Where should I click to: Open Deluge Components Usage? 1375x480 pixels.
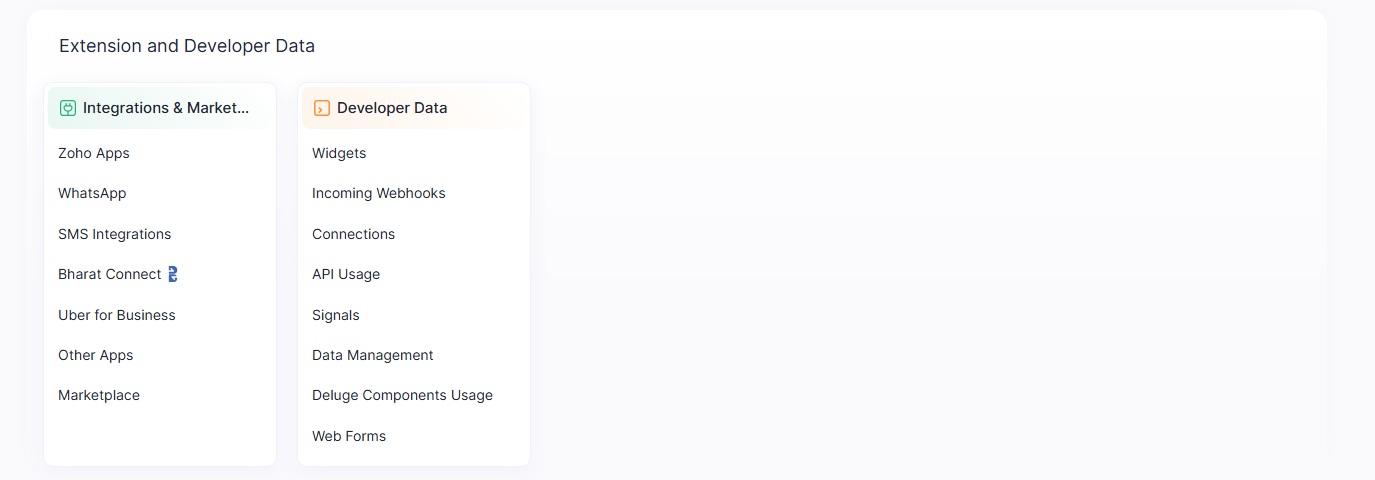pos(402,395)
